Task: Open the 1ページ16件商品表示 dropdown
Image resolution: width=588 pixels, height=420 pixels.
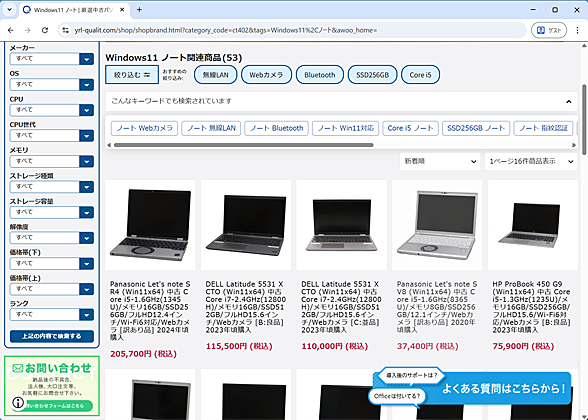Action: [531, 161]
